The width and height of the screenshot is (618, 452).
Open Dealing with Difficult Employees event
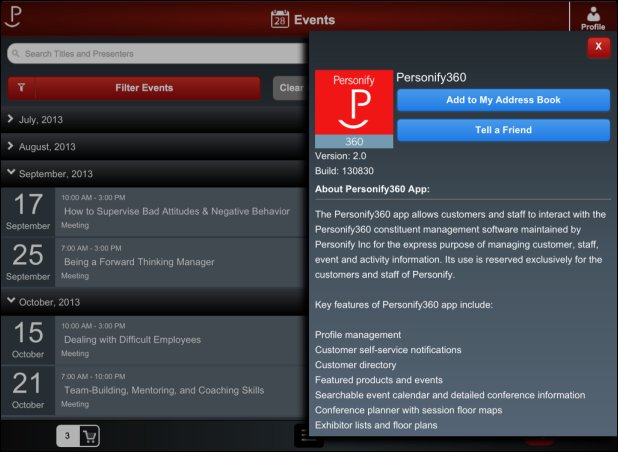pyautogui.click(x=181, y=340)
